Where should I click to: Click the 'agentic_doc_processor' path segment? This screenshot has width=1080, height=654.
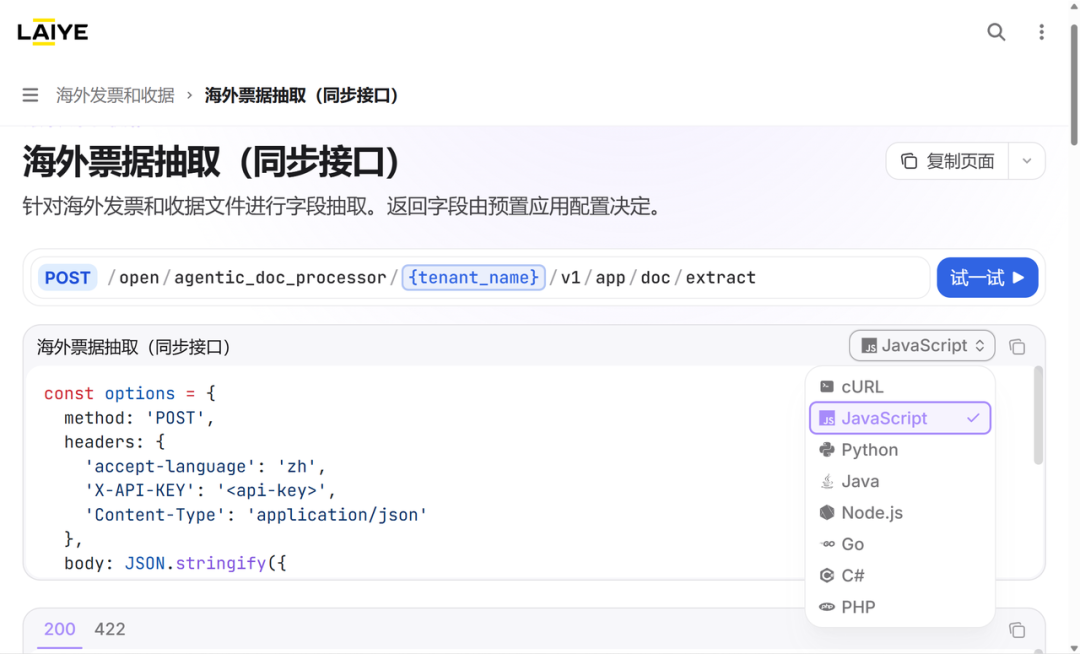[x=280, y=277]
